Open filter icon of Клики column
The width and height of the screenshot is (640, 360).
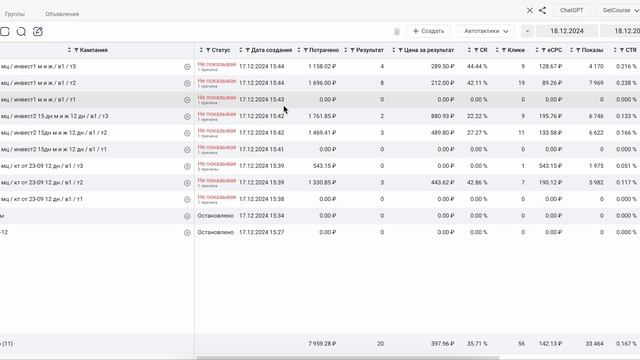tap(504, 50)
